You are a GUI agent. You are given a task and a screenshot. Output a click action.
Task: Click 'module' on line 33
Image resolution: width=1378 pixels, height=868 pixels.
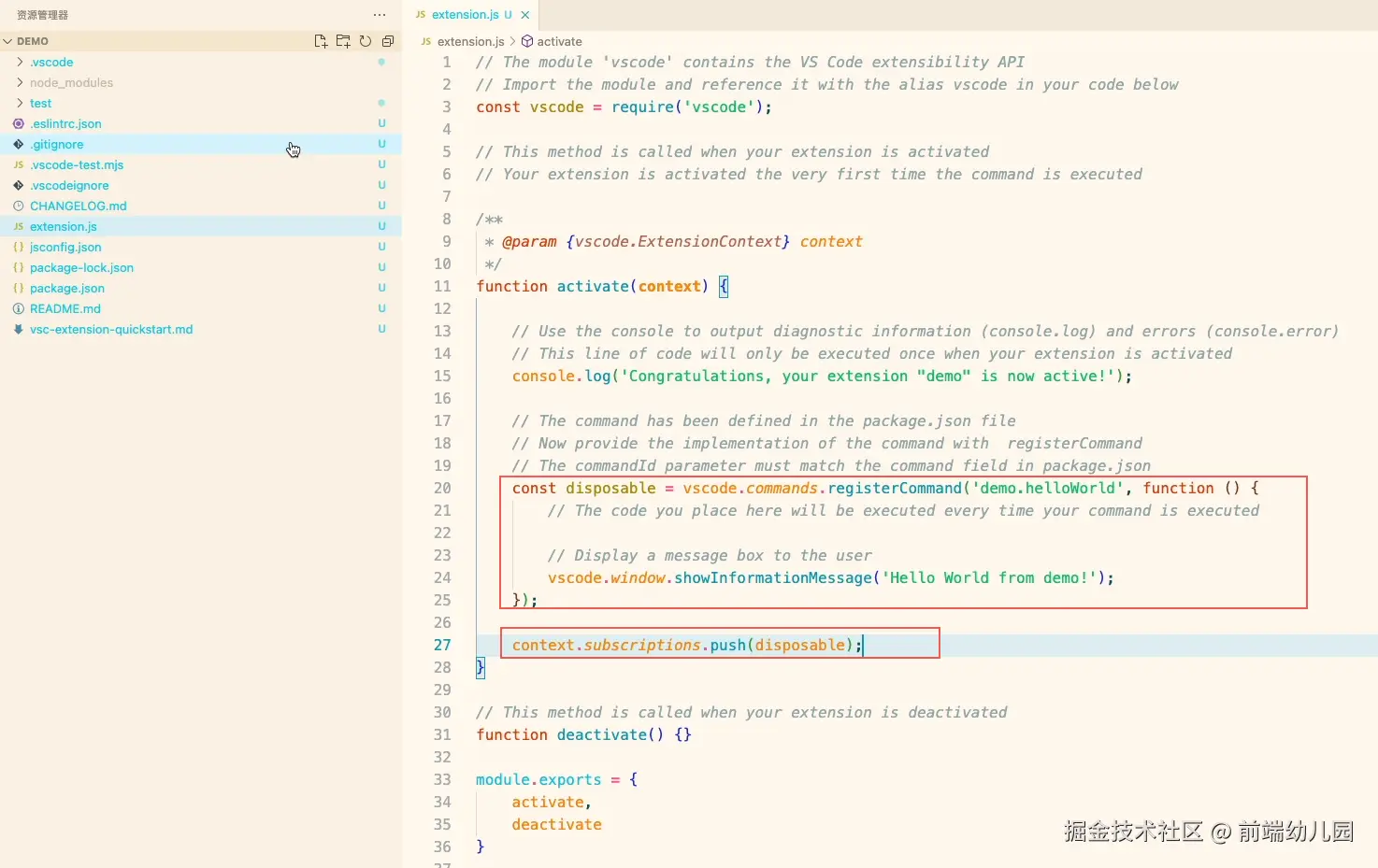pyautogui.click(x=503, y=779)
